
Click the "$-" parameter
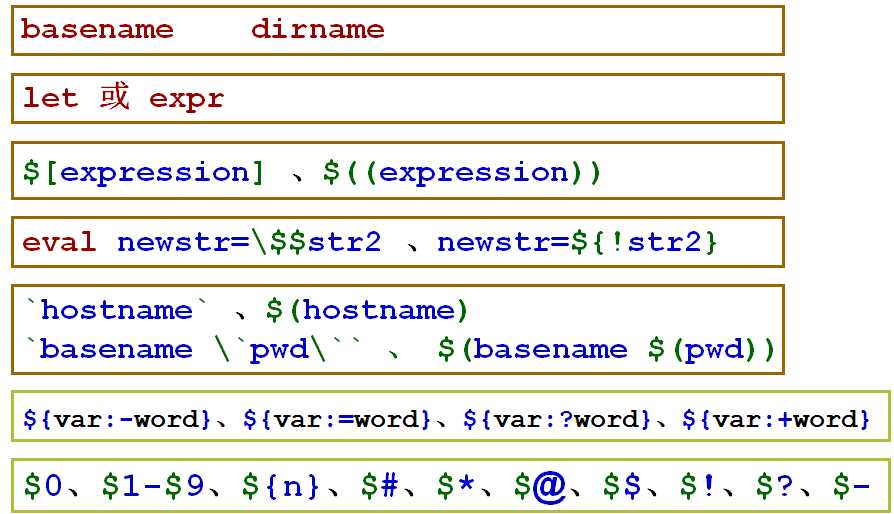pos(851,486)
